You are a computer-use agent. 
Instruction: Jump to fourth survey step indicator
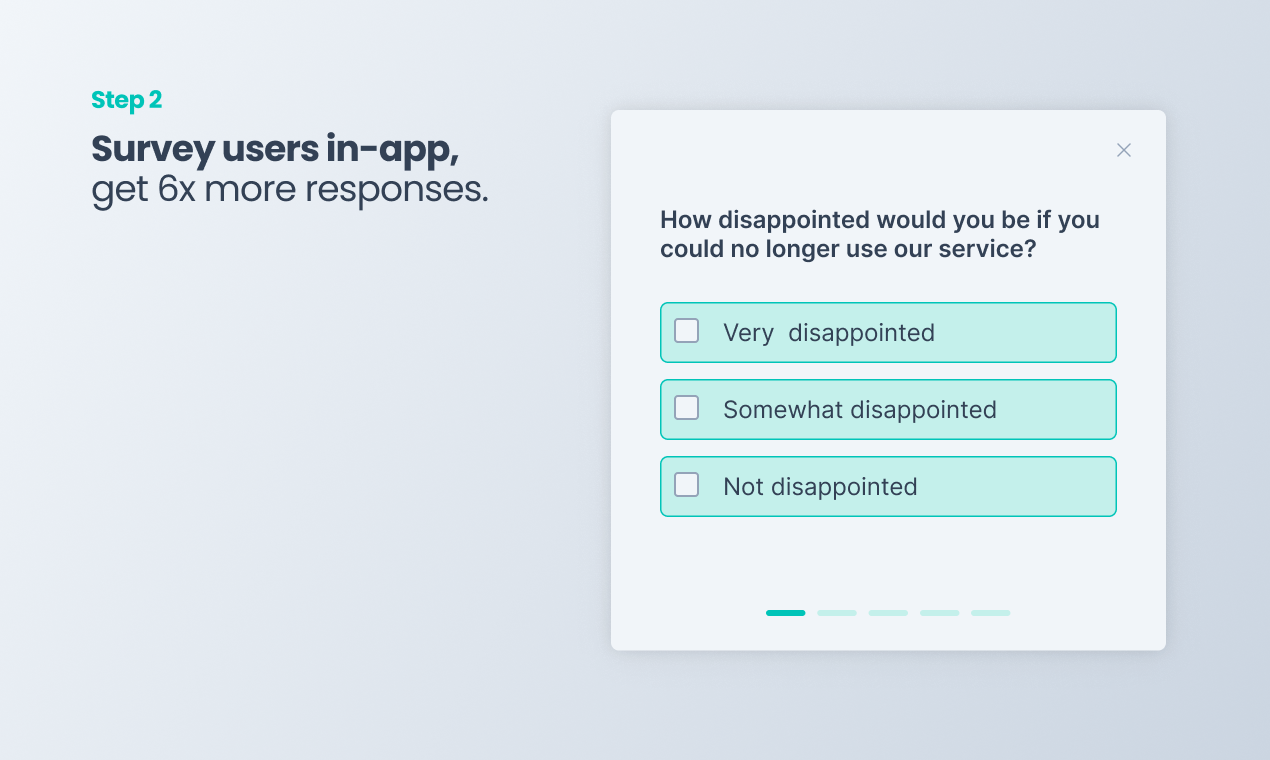pos(940,613)
